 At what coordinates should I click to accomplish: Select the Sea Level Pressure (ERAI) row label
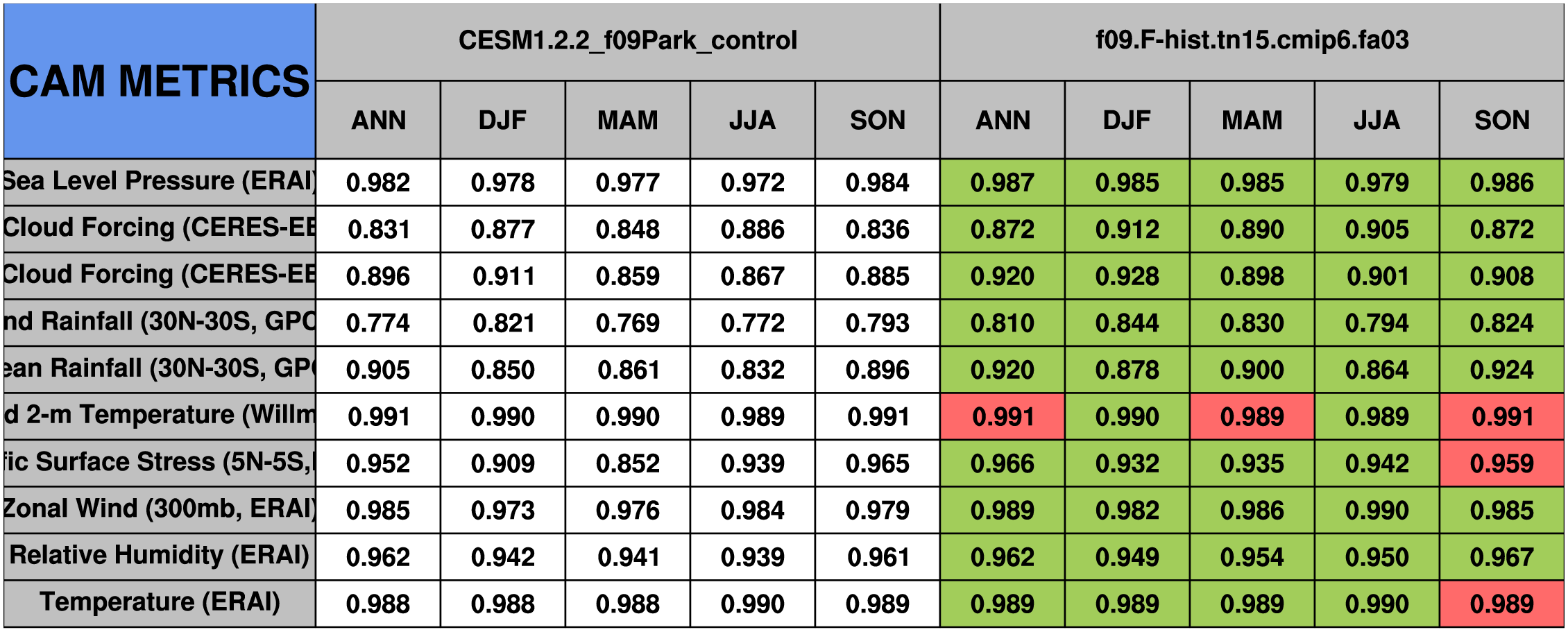[x=160, y=182]
